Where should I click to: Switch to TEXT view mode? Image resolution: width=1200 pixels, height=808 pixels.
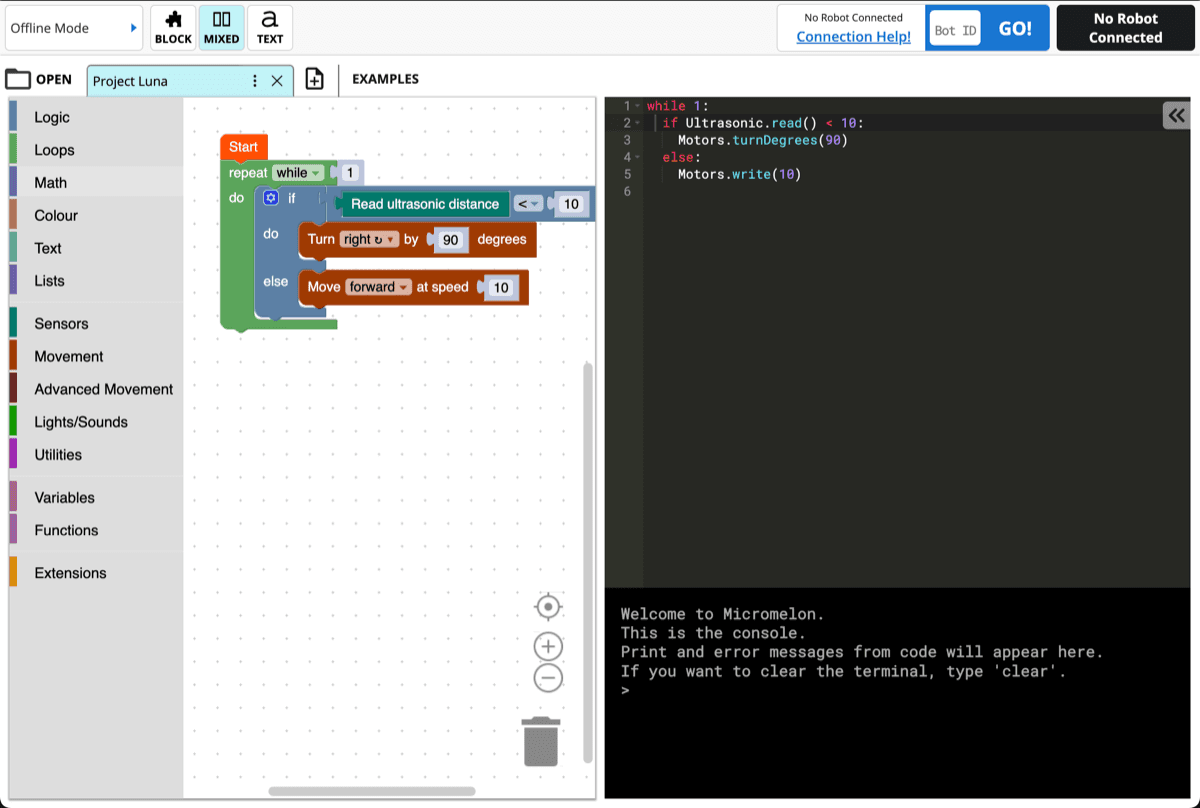click(x=270, y=27)
